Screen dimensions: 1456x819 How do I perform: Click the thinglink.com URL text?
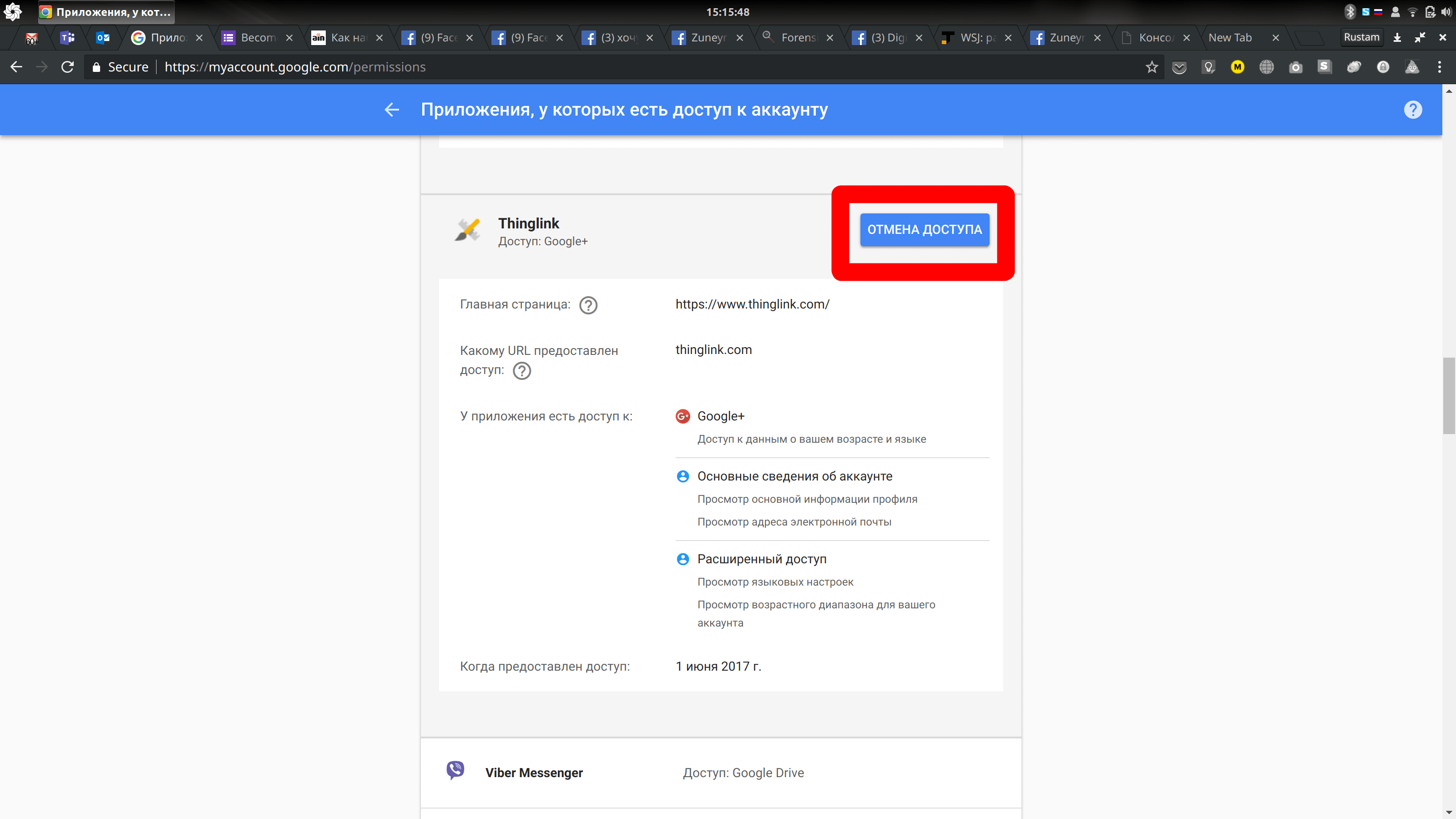coord(713,349)
